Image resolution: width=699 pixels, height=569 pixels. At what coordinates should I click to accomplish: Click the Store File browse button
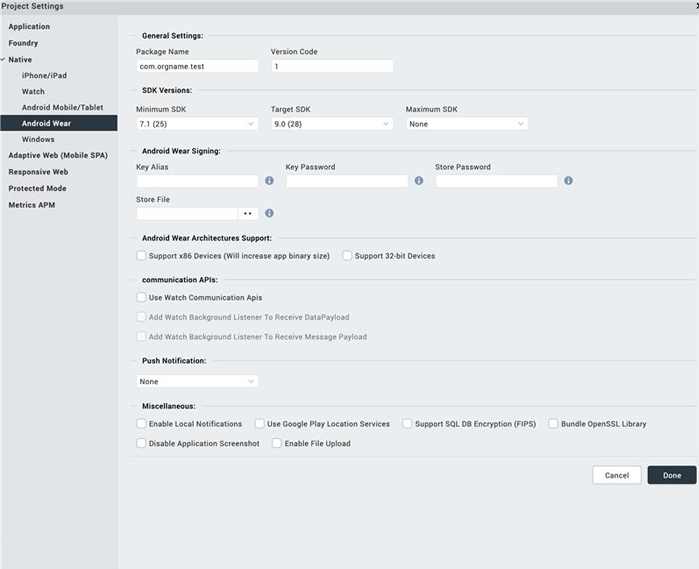coord(248,213)
